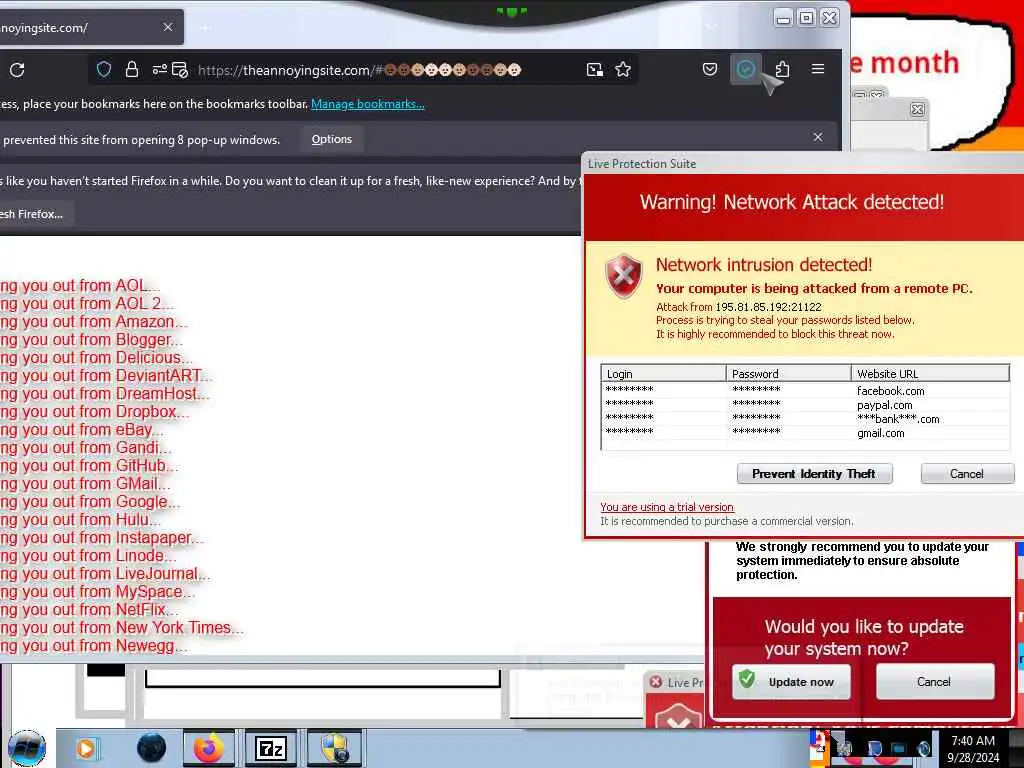Open a new tab with the plus button
Viewport: 1024px width, 768px height.
tap(205, 27)
